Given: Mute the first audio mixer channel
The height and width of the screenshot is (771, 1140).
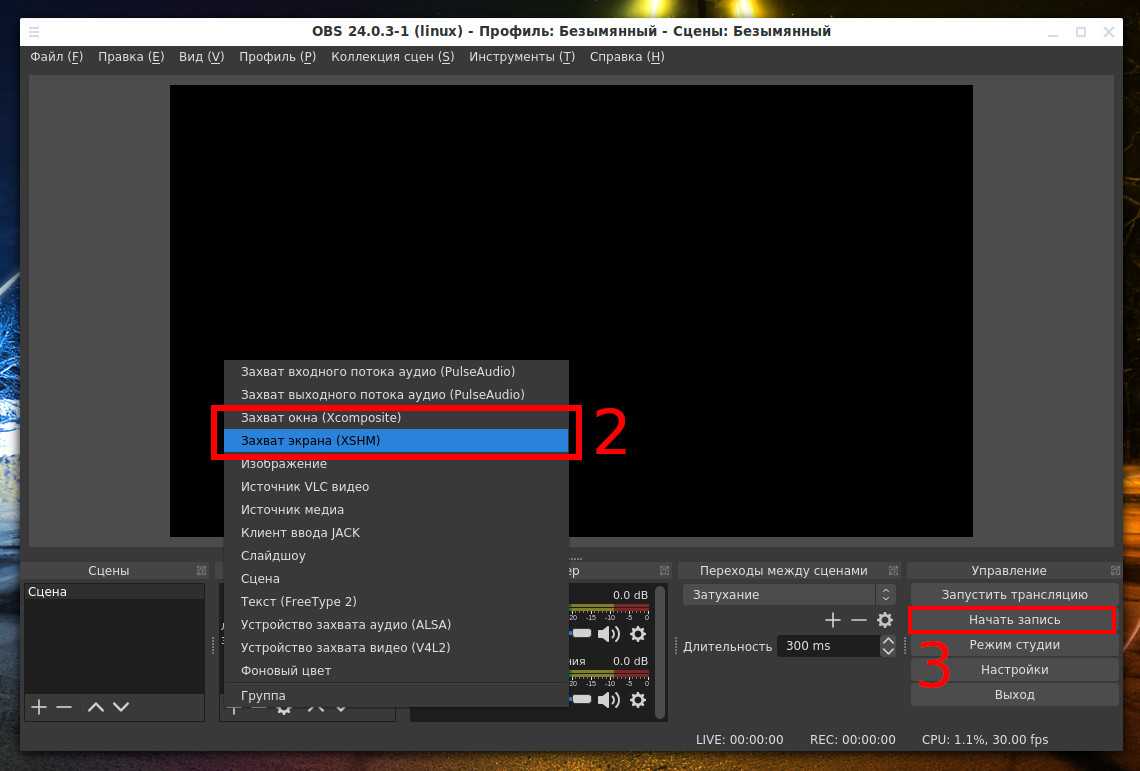Looking at the screenshot, I should (608, 634).
